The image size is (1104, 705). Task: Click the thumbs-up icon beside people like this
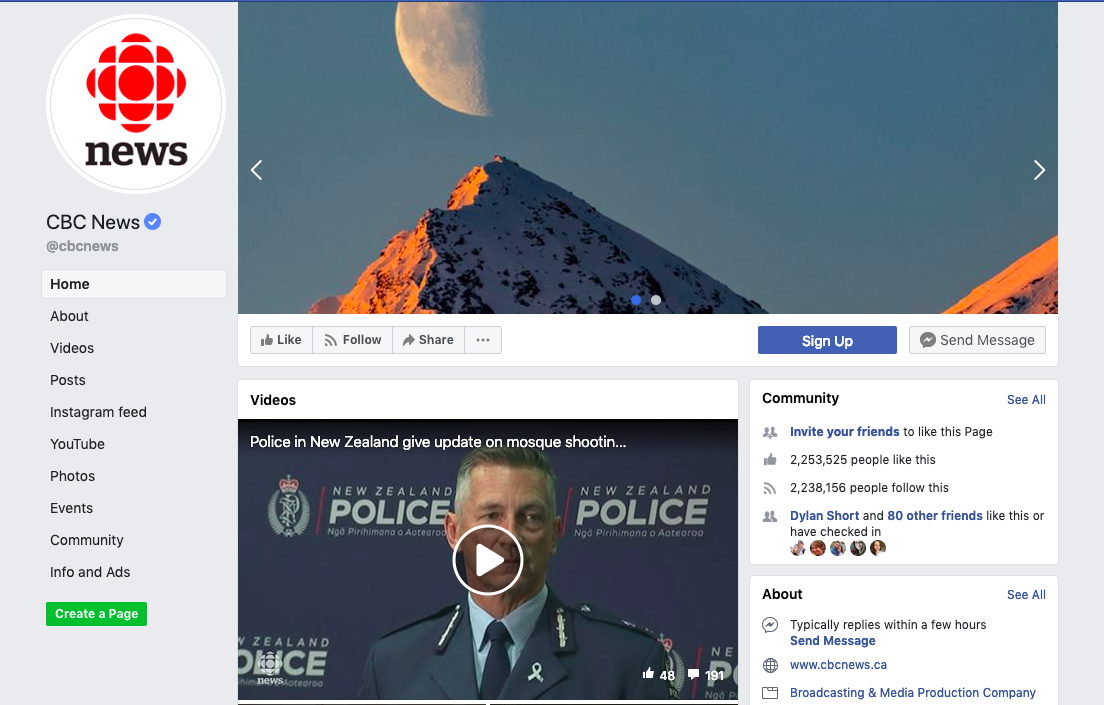tap(770, 460)
